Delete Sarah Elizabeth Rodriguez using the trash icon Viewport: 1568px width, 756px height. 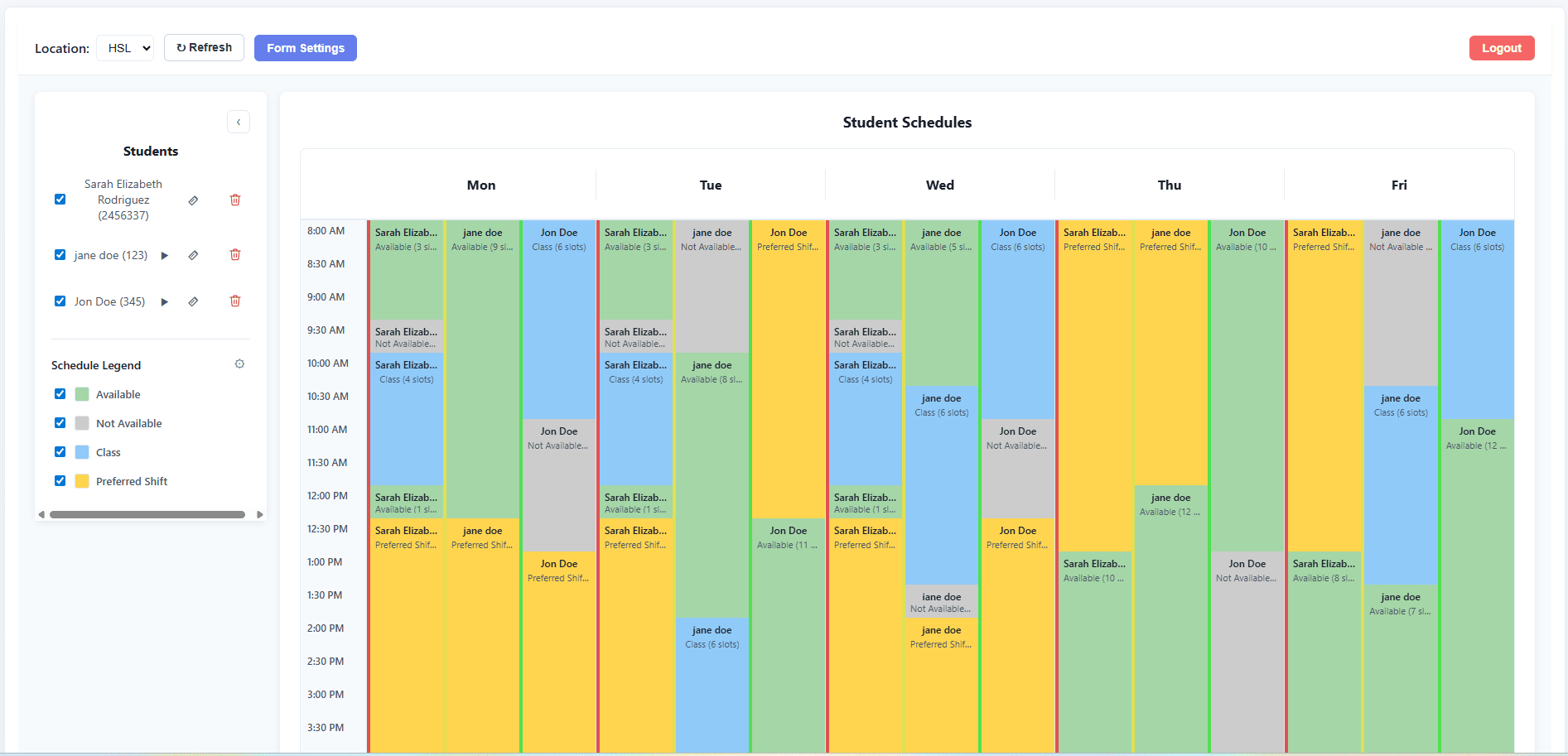(x=235, y=200)
